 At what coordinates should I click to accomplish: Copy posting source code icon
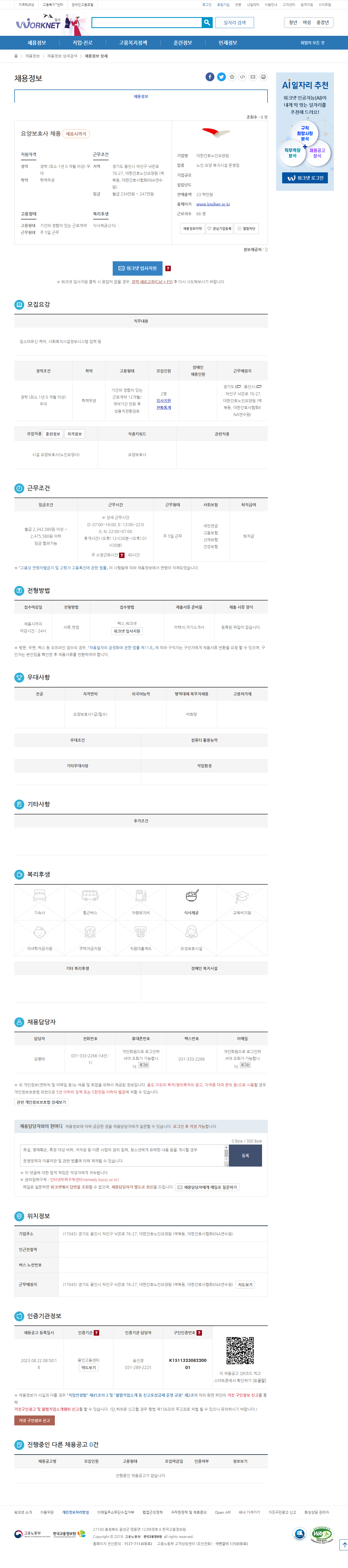click(x=242, y=77)
